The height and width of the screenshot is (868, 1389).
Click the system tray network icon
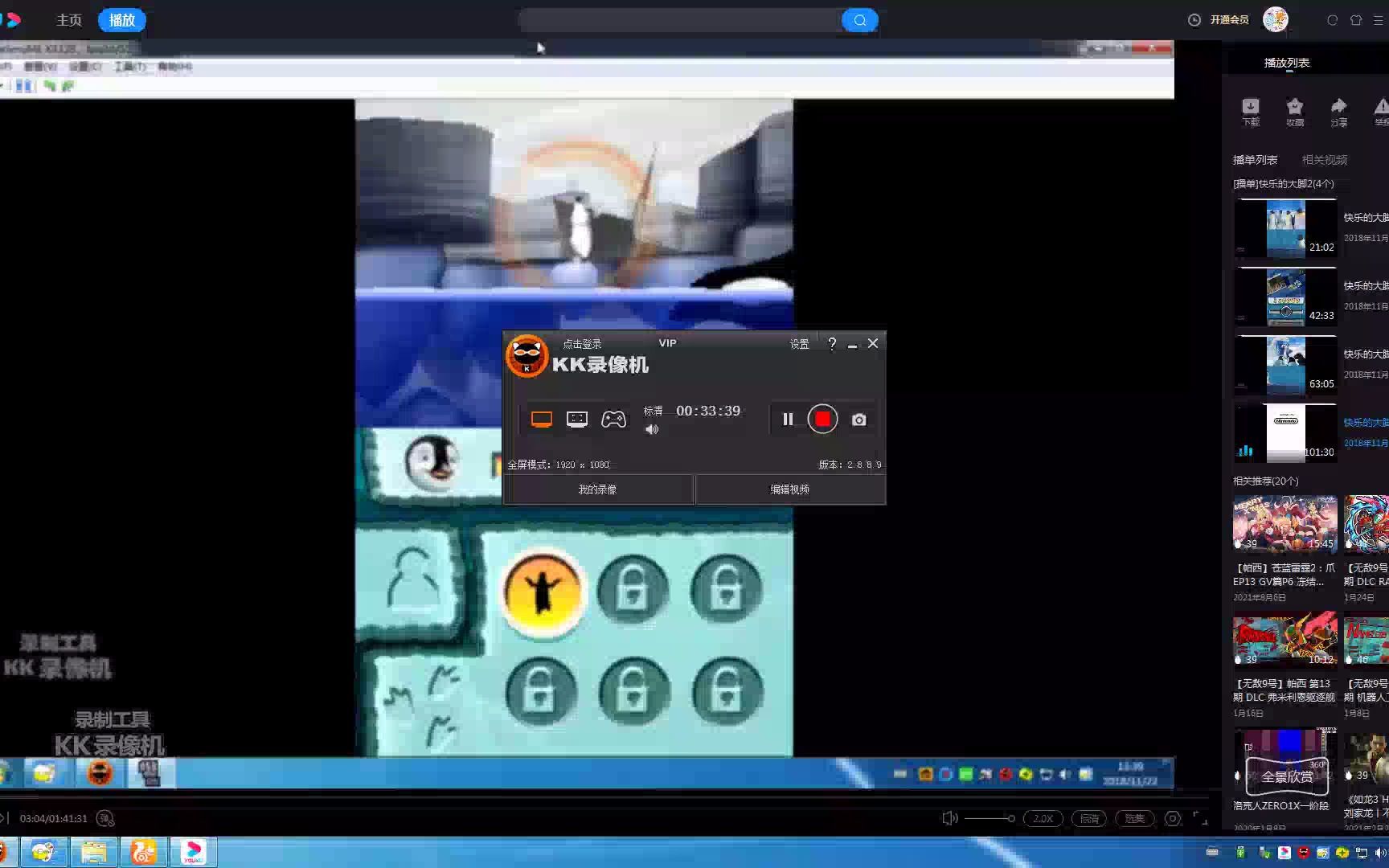coord(1362,853)
